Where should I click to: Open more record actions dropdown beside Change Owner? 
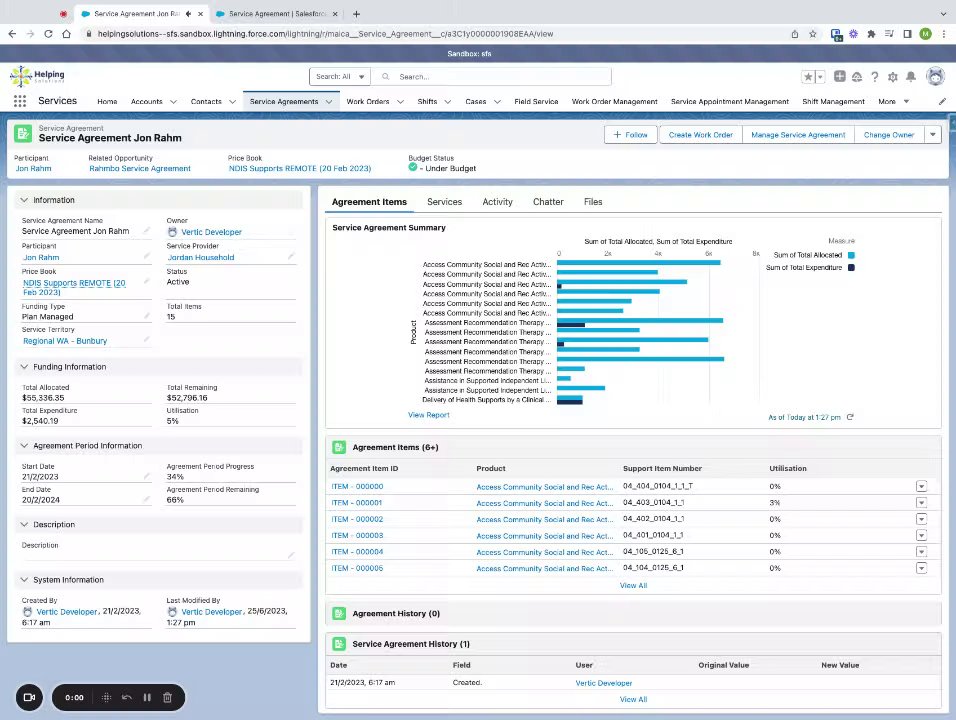click(933, 135)
